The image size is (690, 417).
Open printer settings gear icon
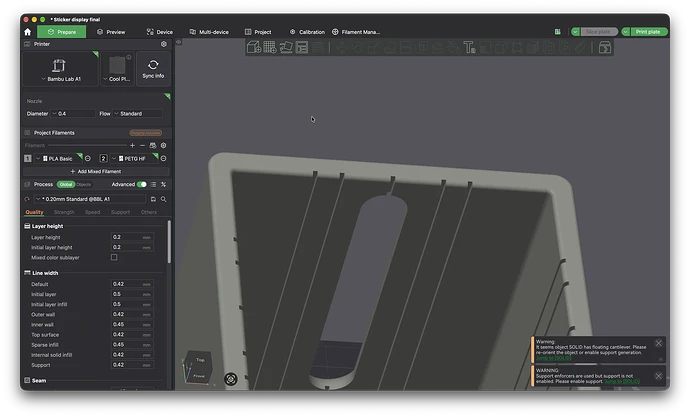[164, 44]
